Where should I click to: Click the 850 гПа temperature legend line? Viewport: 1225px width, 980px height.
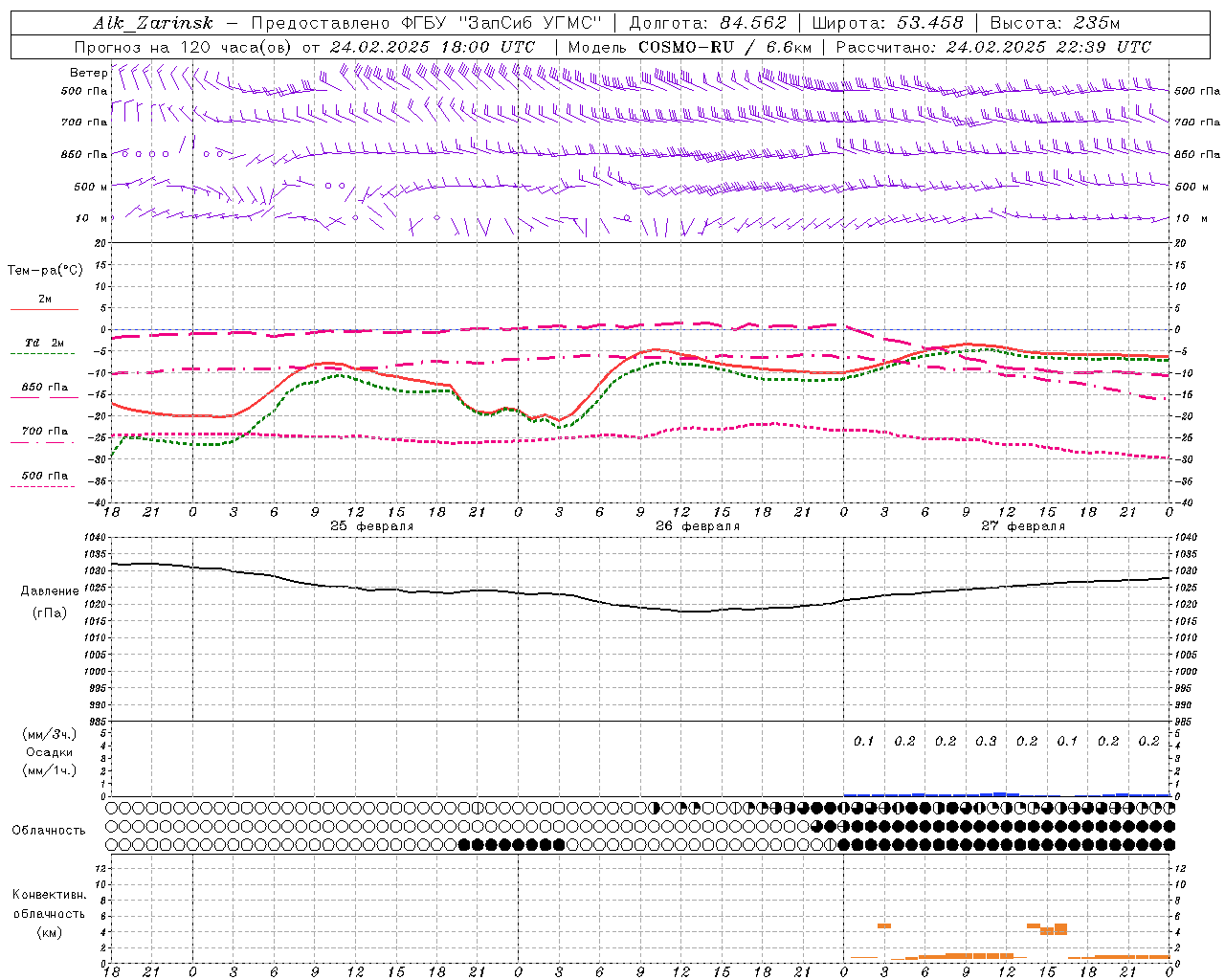pos(44,397)
